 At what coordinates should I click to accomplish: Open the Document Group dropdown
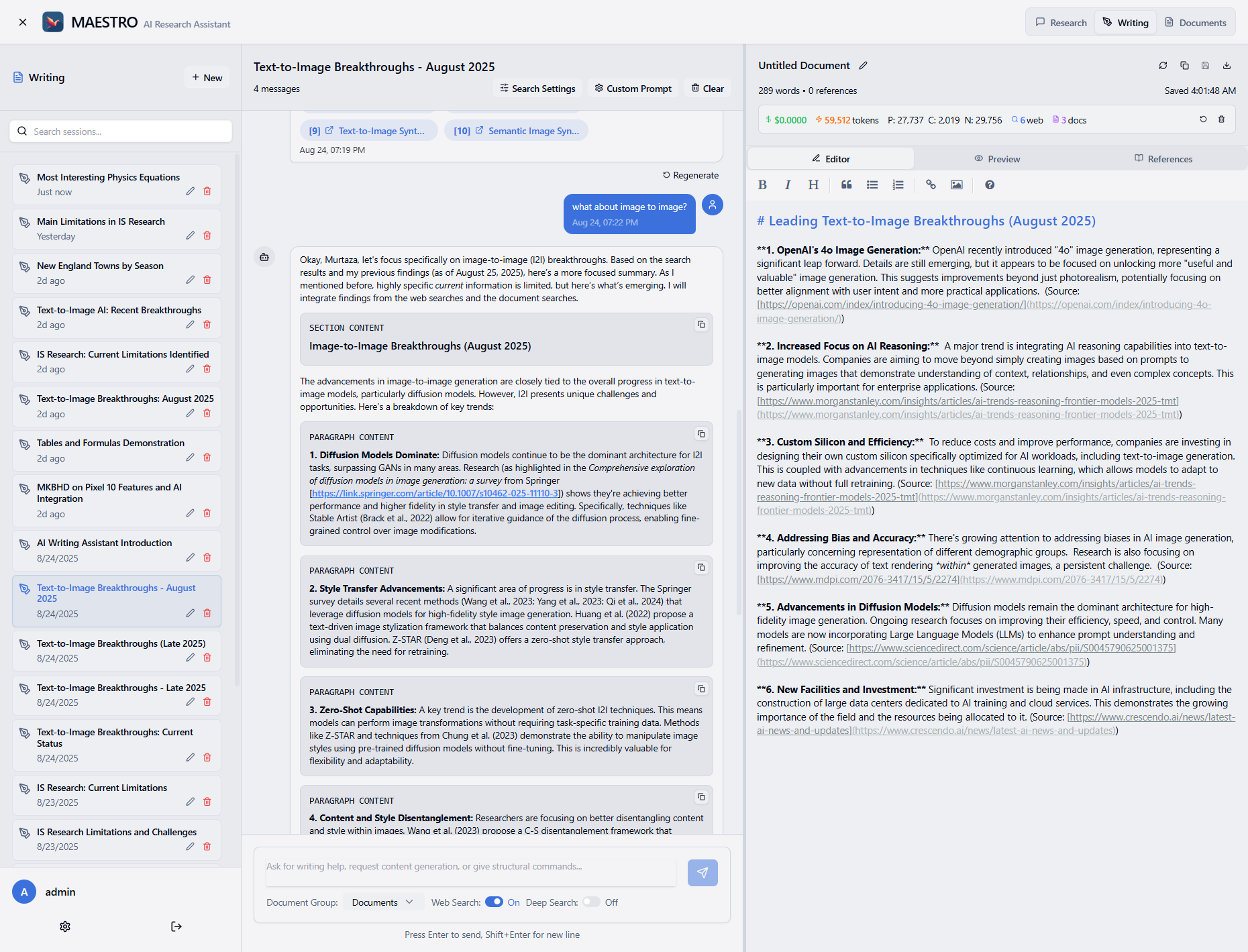click(382, 902)
